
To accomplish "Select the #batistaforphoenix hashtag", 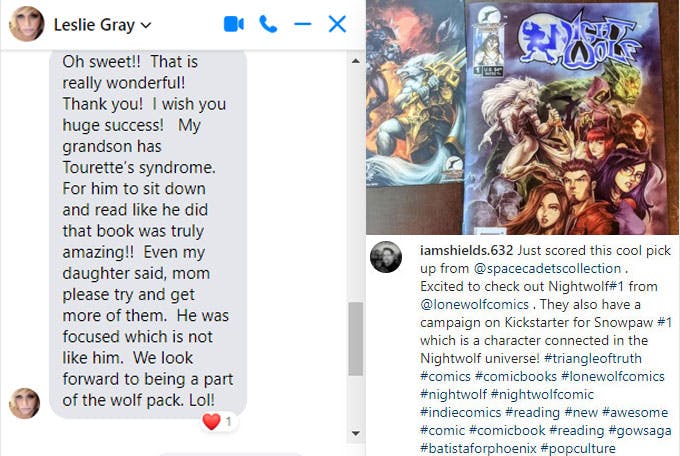I will [478, 448].
